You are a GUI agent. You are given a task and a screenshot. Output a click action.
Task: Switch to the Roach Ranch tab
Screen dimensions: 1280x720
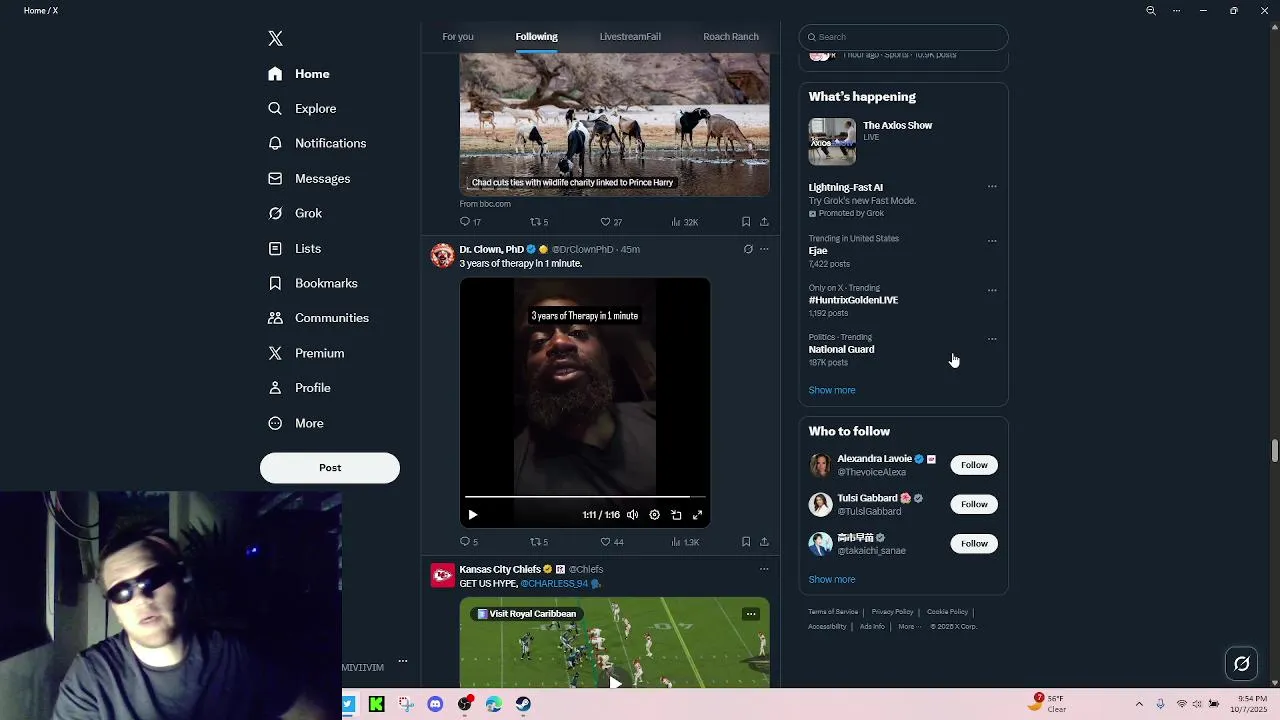731,37
